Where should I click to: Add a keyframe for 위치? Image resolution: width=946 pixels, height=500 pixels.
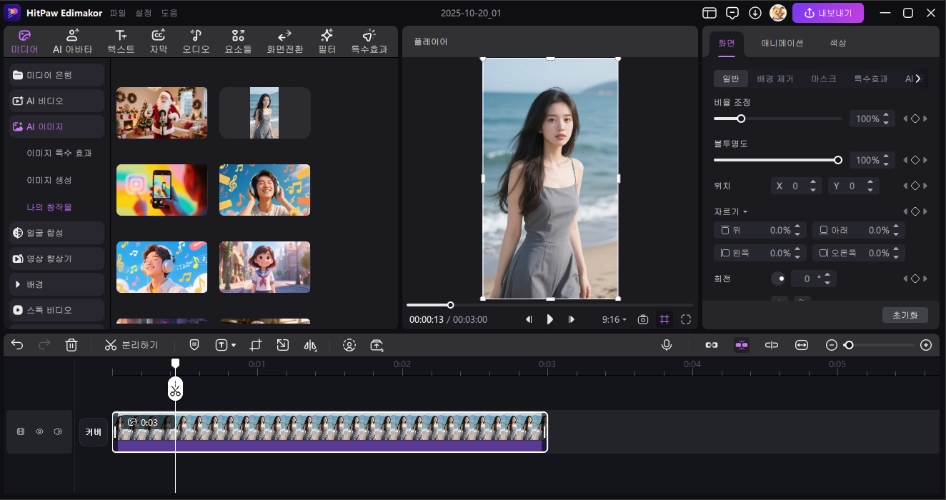tap(915, 186)
